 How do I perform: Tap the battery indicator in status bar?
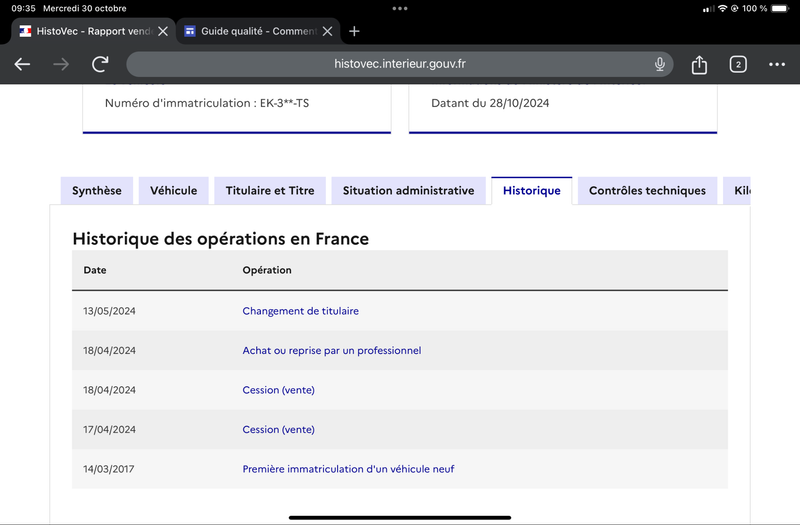pos(781,8)
